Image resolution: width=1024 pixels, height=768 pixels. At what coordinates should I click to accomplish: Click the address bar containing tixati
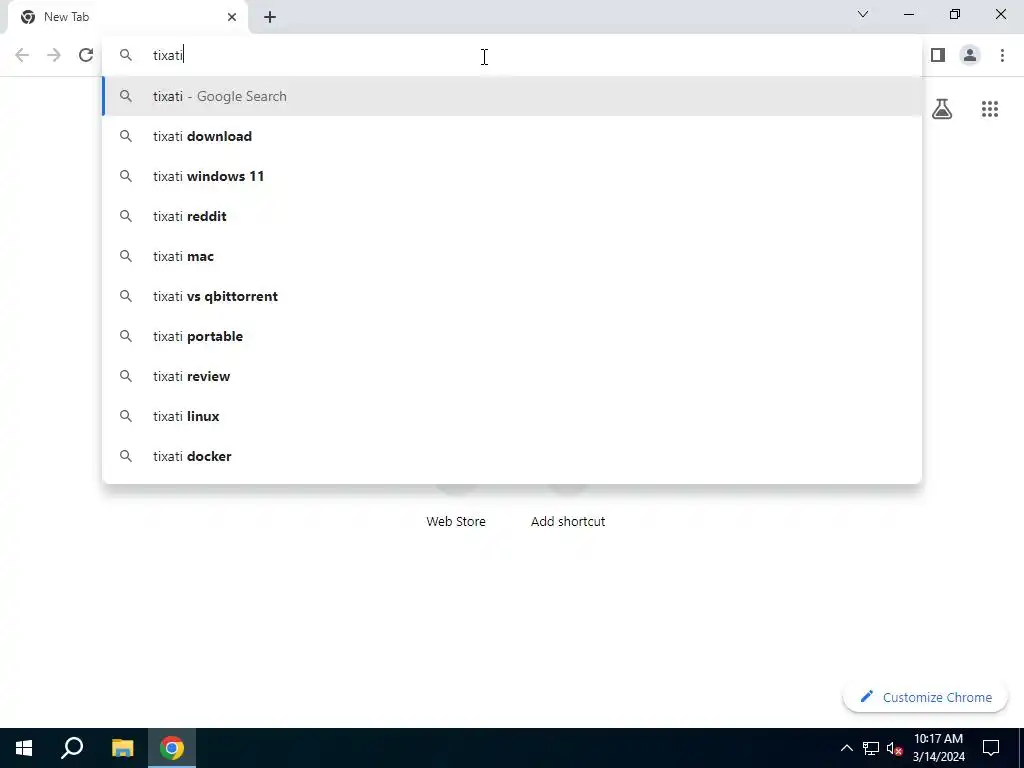512,55
